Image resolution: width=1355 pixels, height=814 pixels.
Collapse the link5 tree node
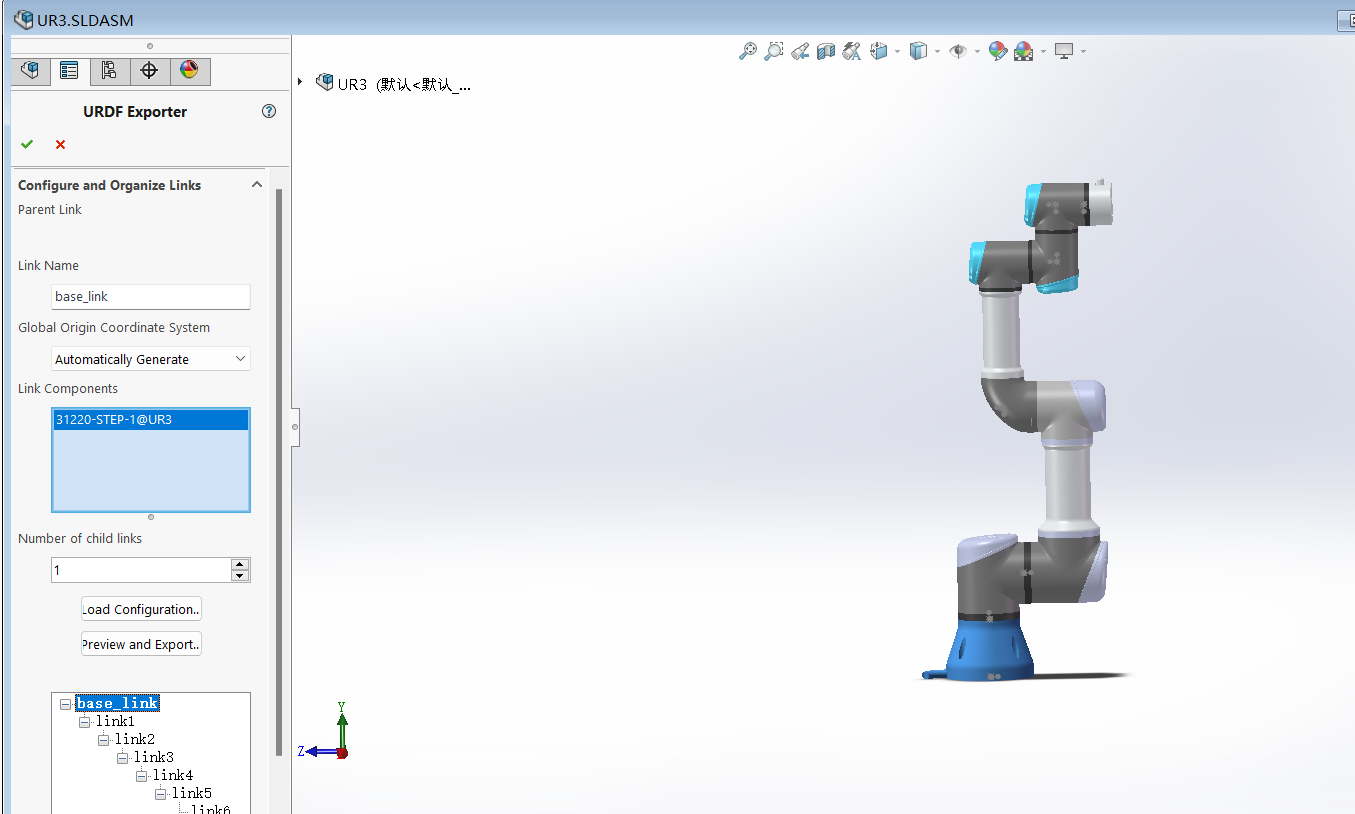(160, 794)
